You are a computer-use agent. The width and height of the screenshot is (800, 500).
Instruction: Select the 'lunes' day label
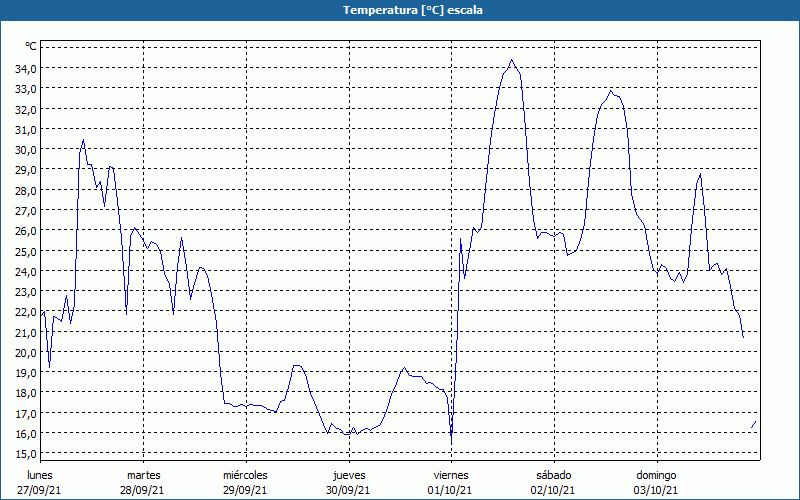(40, 475)
